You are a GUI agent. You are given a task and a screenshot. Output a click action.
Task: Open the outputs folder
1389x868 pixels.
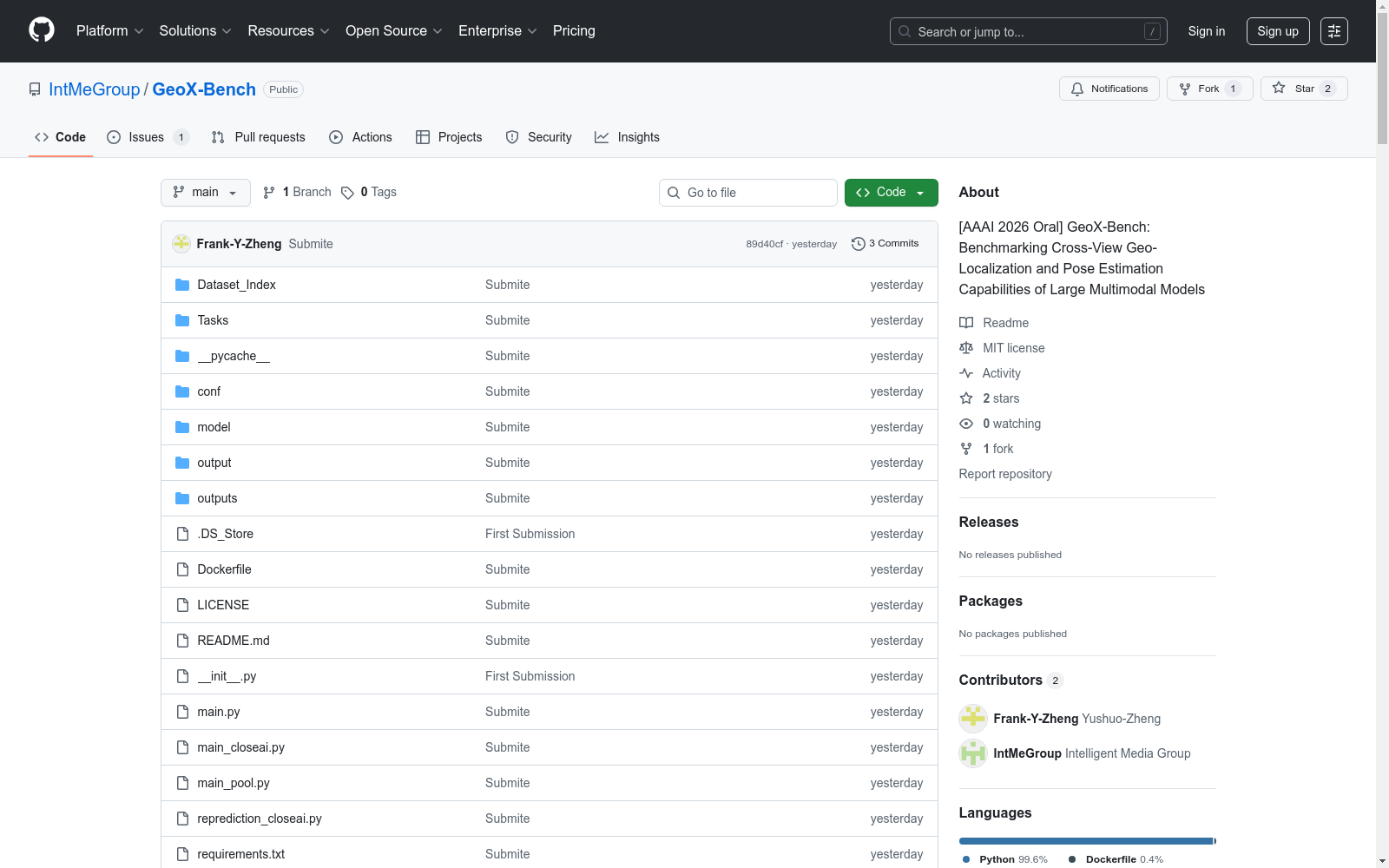(217, 498)
